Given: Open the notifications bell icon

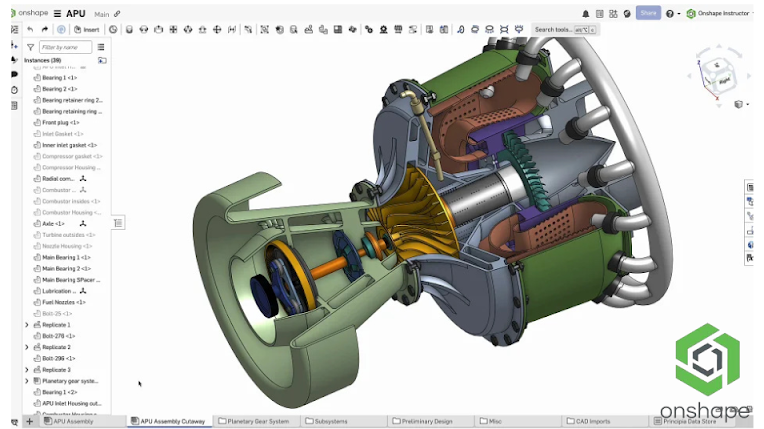Looking at the screenshot, I should (586, 14).
